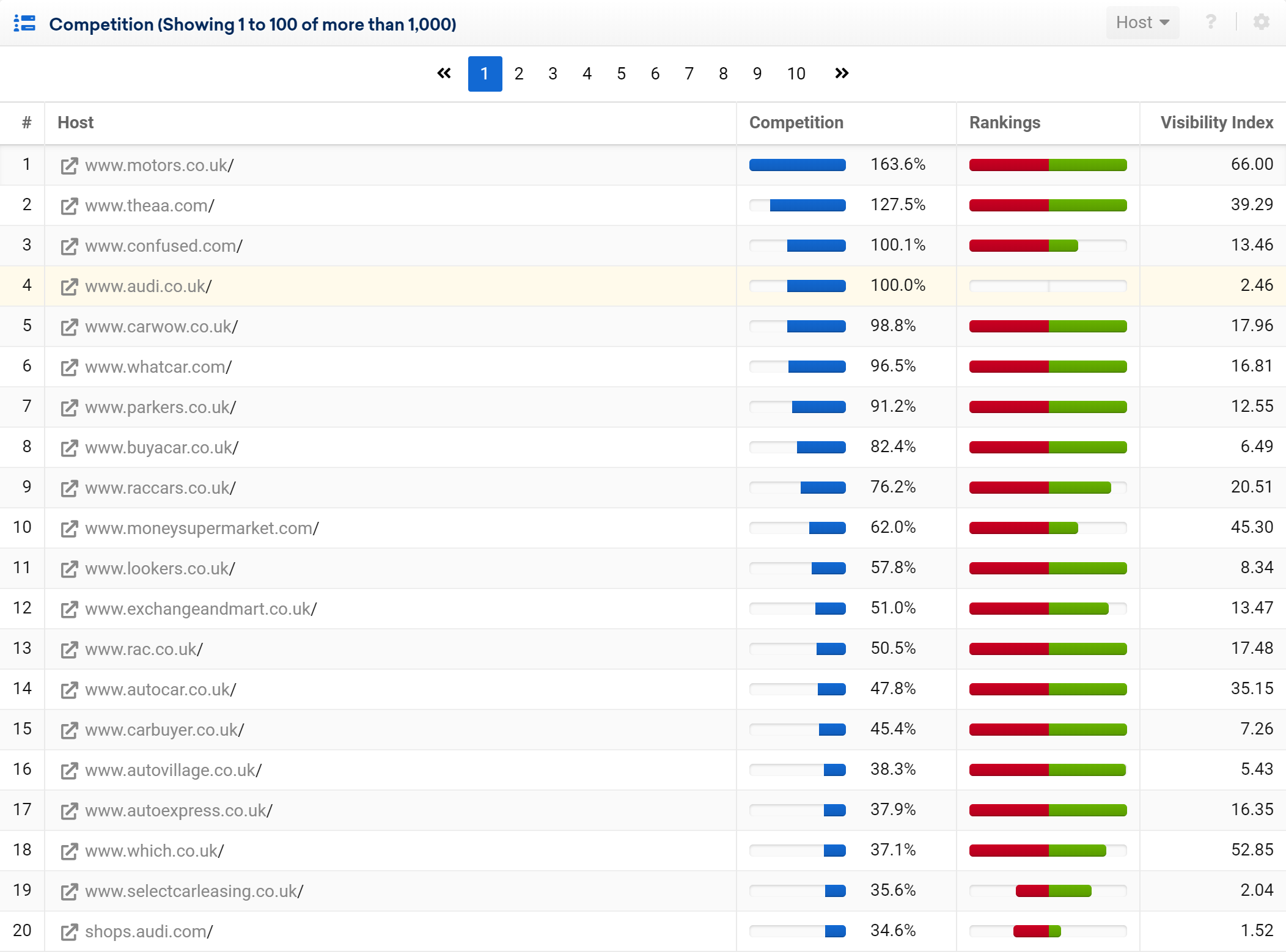1286x952 pixels.
Task: Sort by the Host column header
Action: 76,123
